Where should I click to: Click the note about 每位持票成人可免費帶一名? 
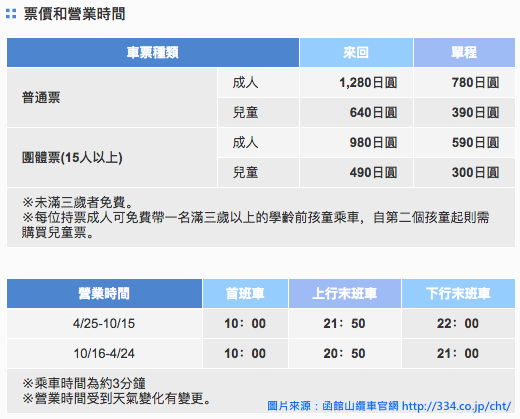point(255,225)
